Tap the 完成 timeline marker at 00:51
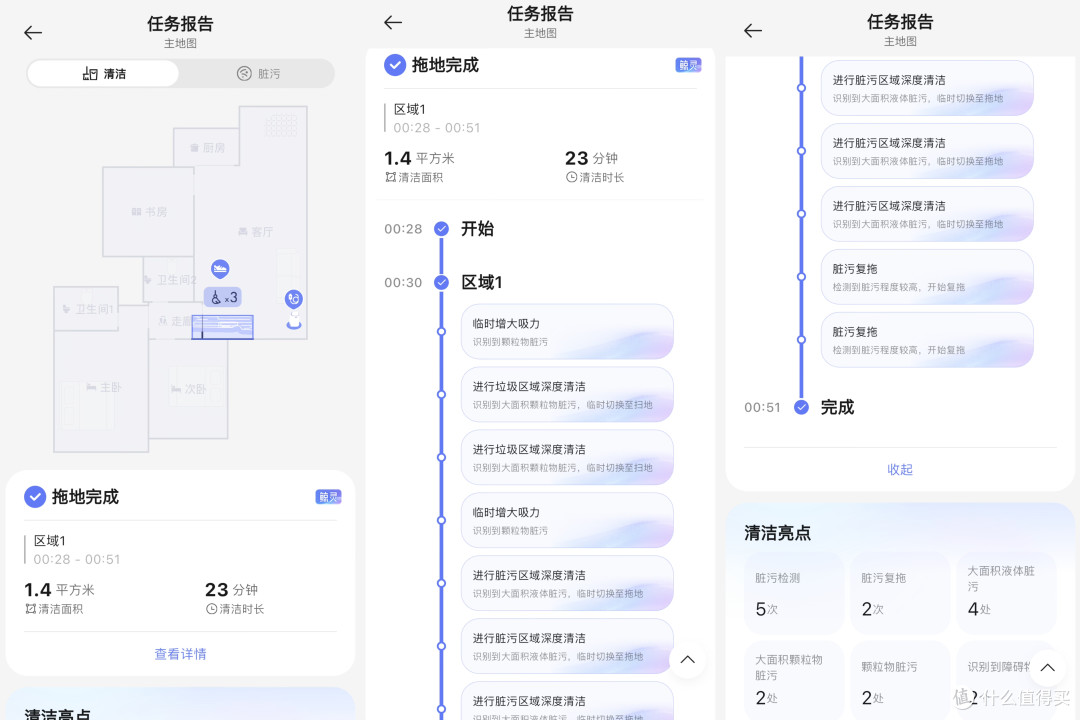 pos(801,407)
